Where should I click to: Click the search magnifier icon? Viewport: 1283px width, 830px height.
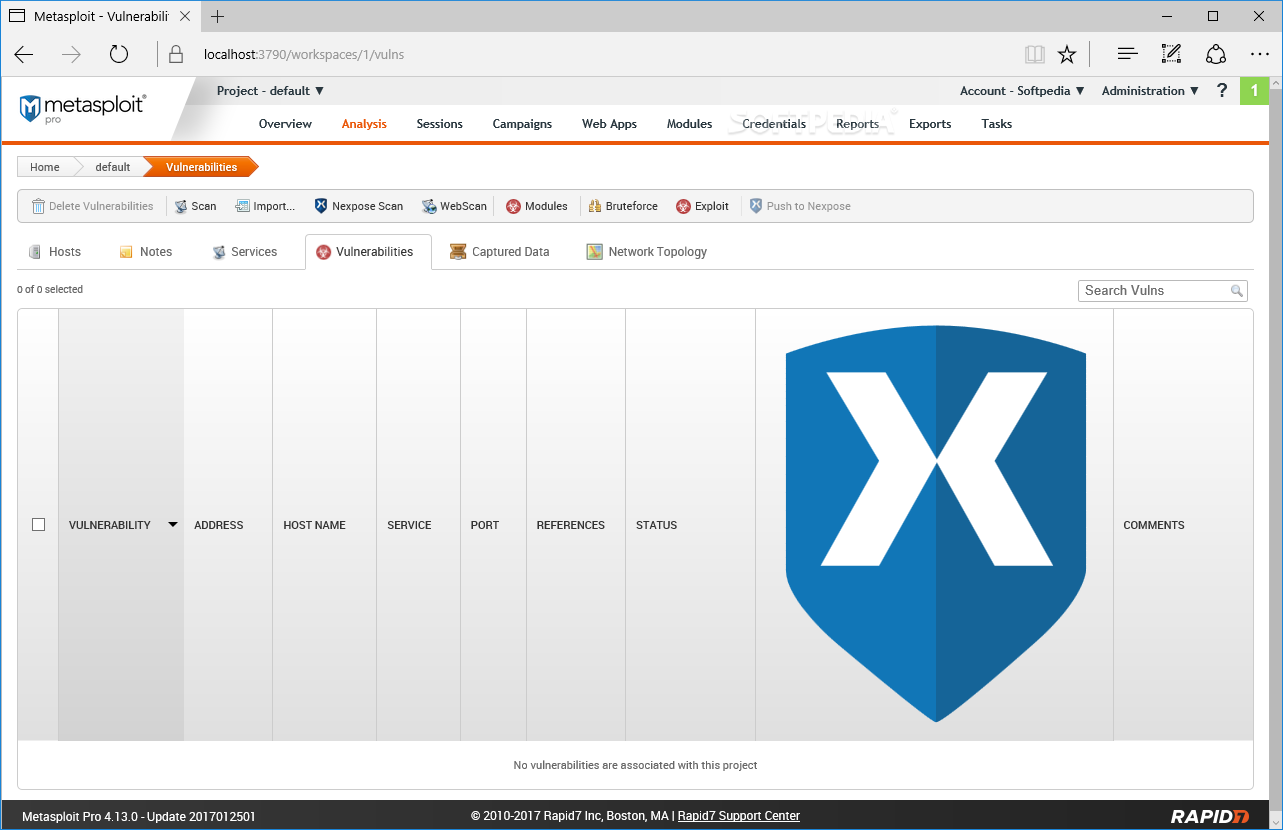(x=1237, y=291)
